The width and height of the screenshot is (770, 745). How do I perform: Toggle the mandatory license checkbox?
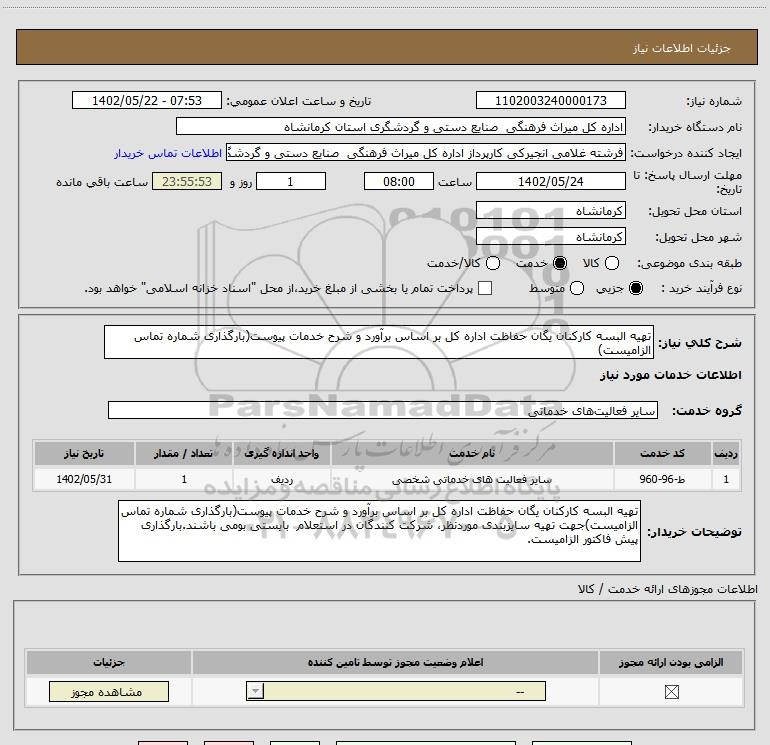[x=671, y=692]
